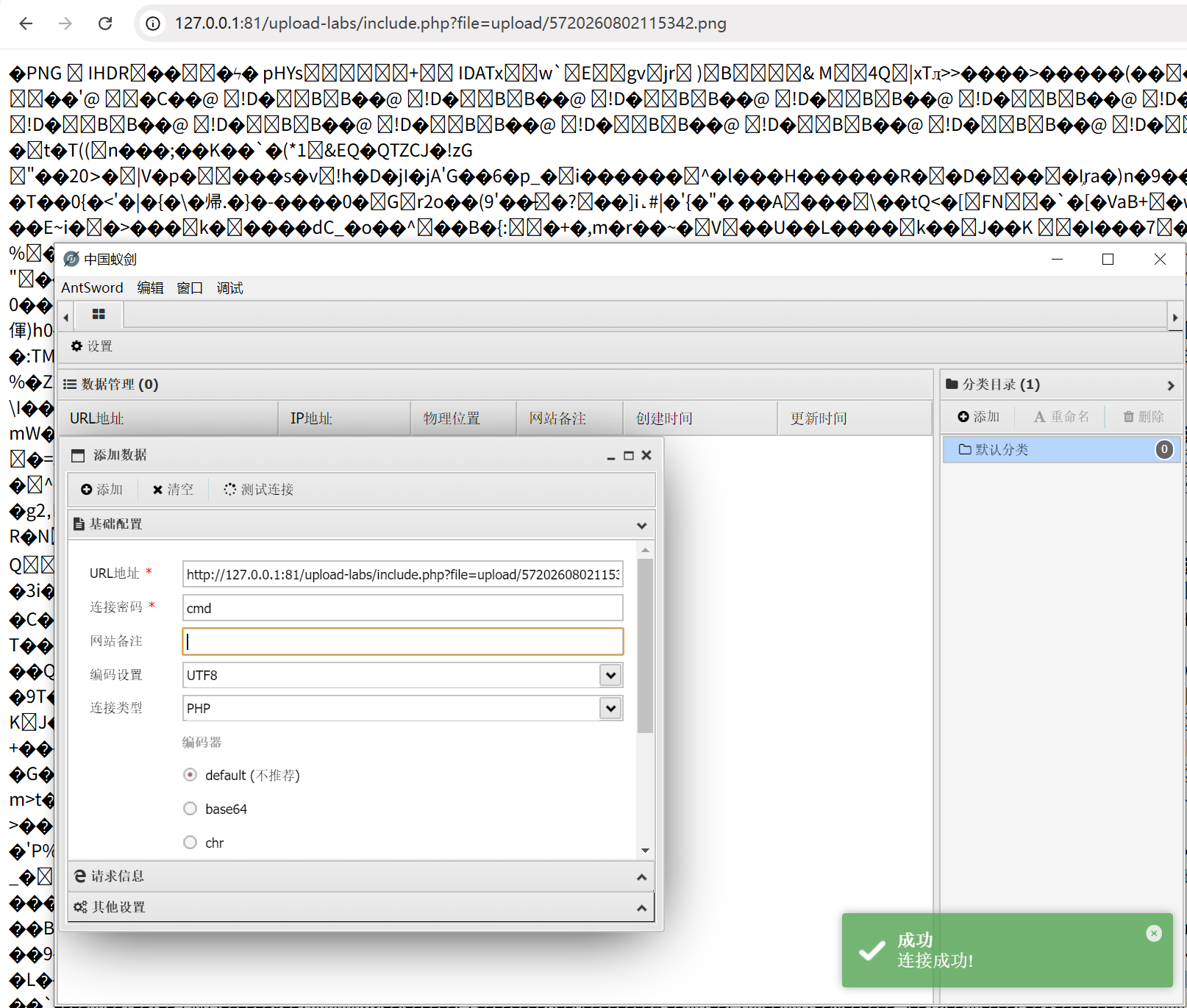Sort by 网站备注 column

point(569,418)
